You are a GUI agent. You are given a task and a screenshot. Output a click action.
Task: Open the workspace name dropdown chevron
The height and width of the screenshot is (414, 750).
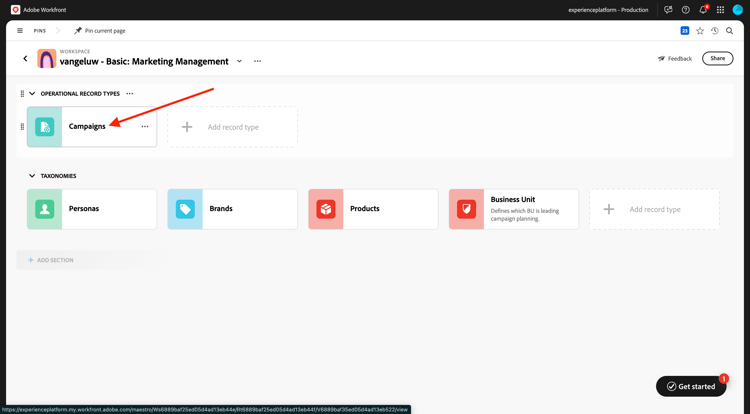(x=239, y=61)
